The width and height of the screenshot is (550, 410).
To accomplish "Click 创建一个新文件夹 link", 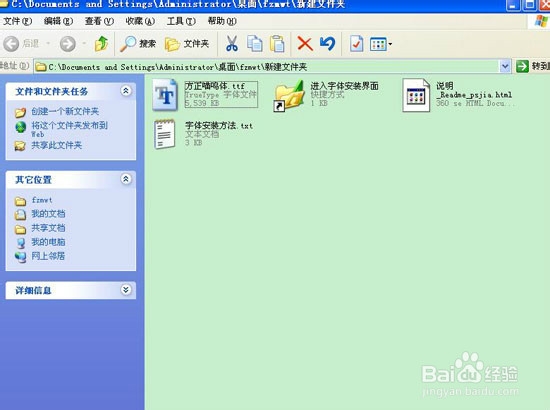I will tap(65, 112).
